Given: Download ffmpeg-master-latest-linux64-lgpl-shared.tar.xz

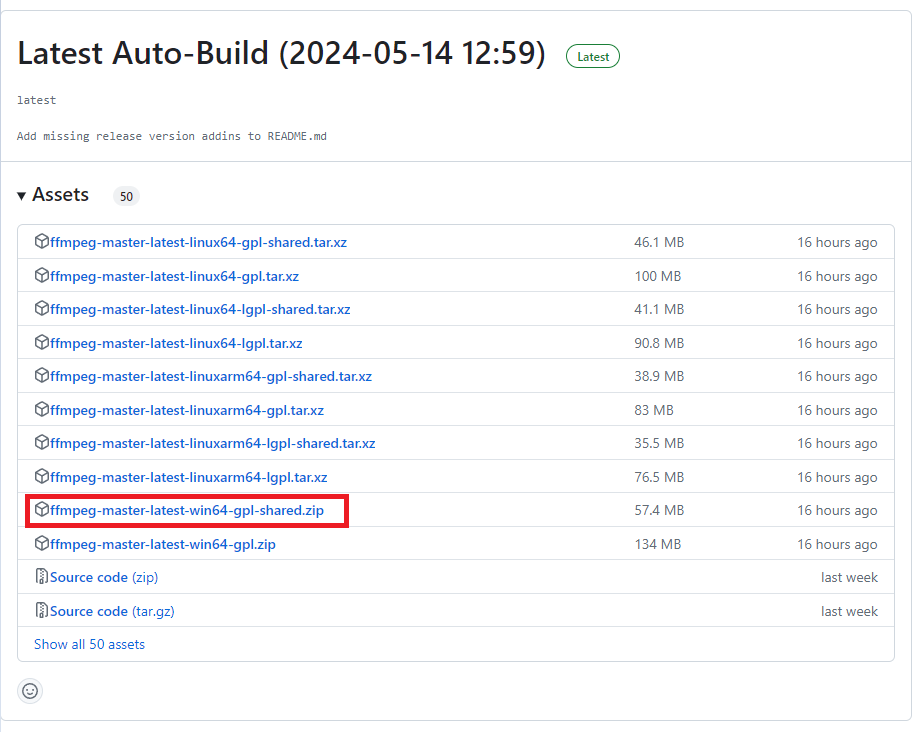Looking at the screenshot, I should click(200, 310).
